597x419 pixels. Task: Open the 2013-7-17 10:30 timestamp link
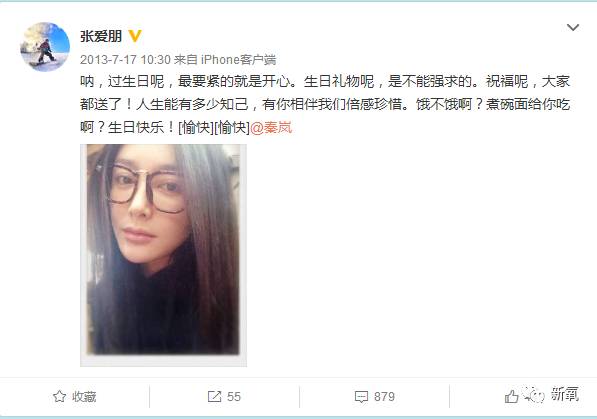coord(125,59)
